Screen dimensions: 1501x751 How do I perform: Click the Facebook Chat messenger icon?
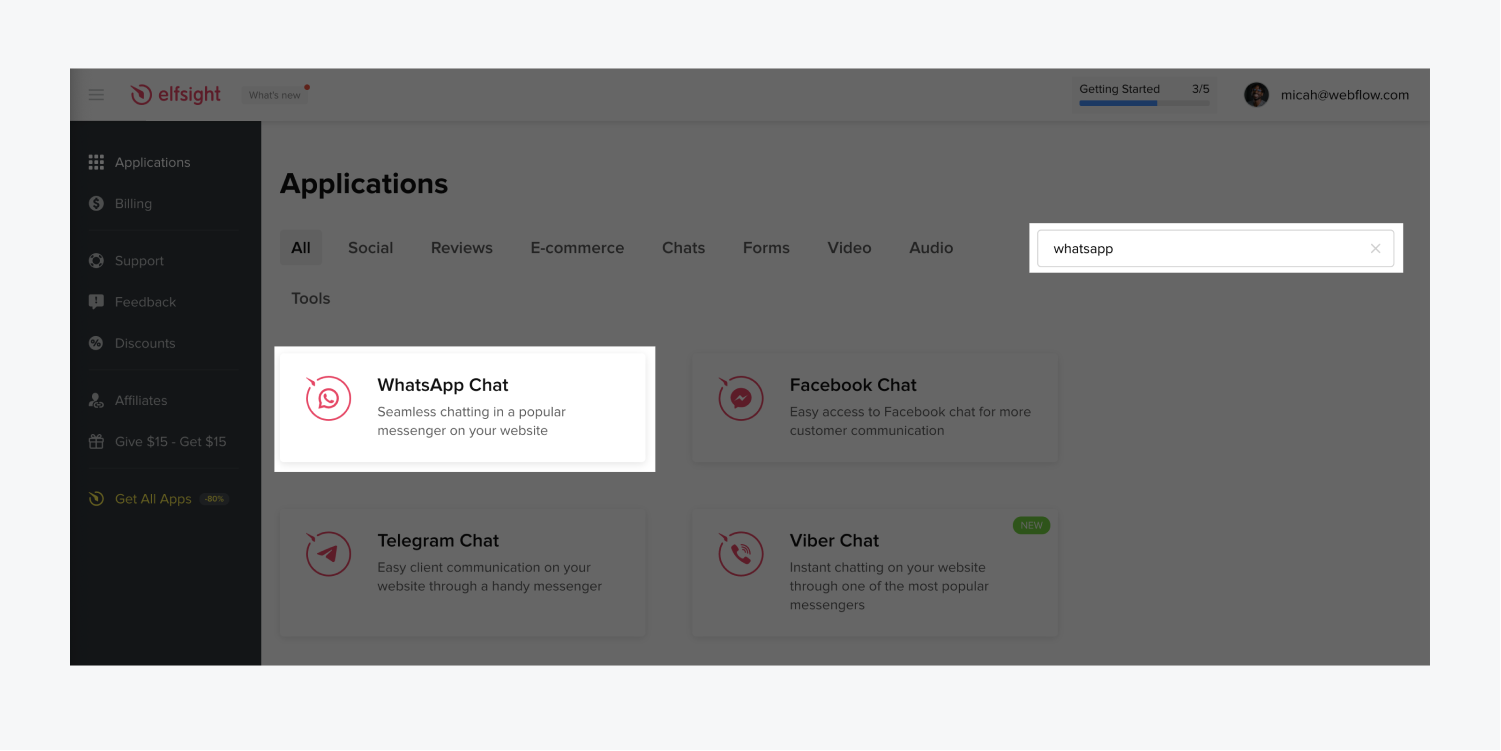741,398
